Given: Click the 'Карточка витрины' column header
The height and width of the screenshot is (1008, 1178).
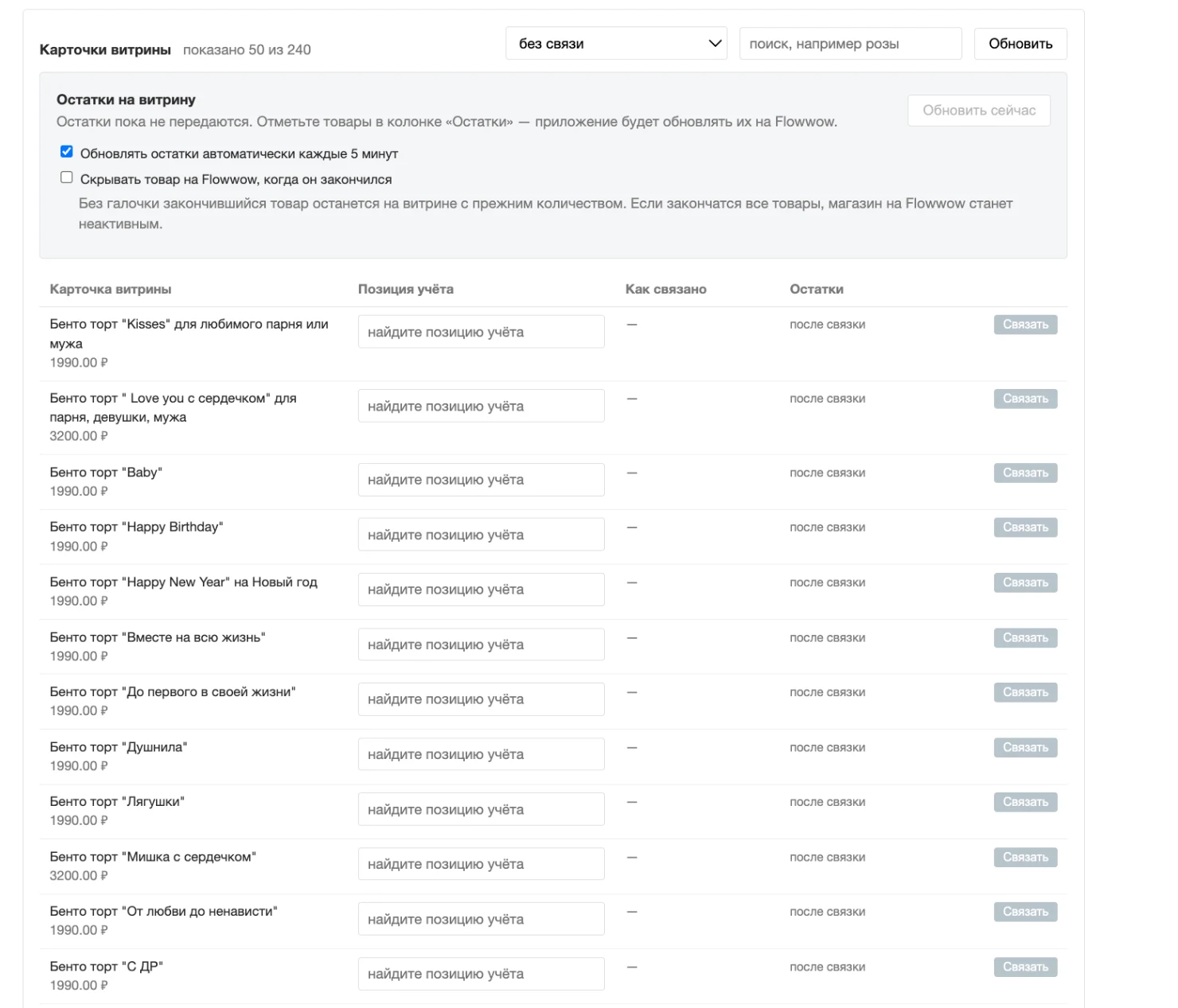Looking at the screenshot, I should point(111,289).
